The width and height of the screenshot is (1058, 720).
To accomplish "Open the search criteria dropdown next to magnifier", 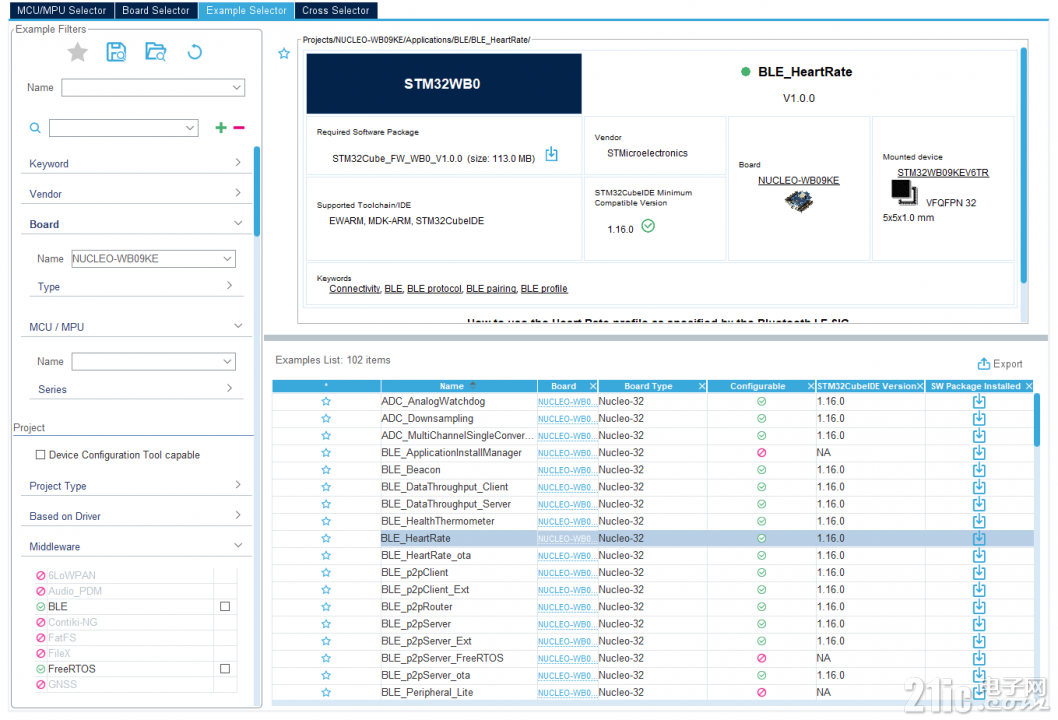I will pyautogui.click(x=190, y=128).
